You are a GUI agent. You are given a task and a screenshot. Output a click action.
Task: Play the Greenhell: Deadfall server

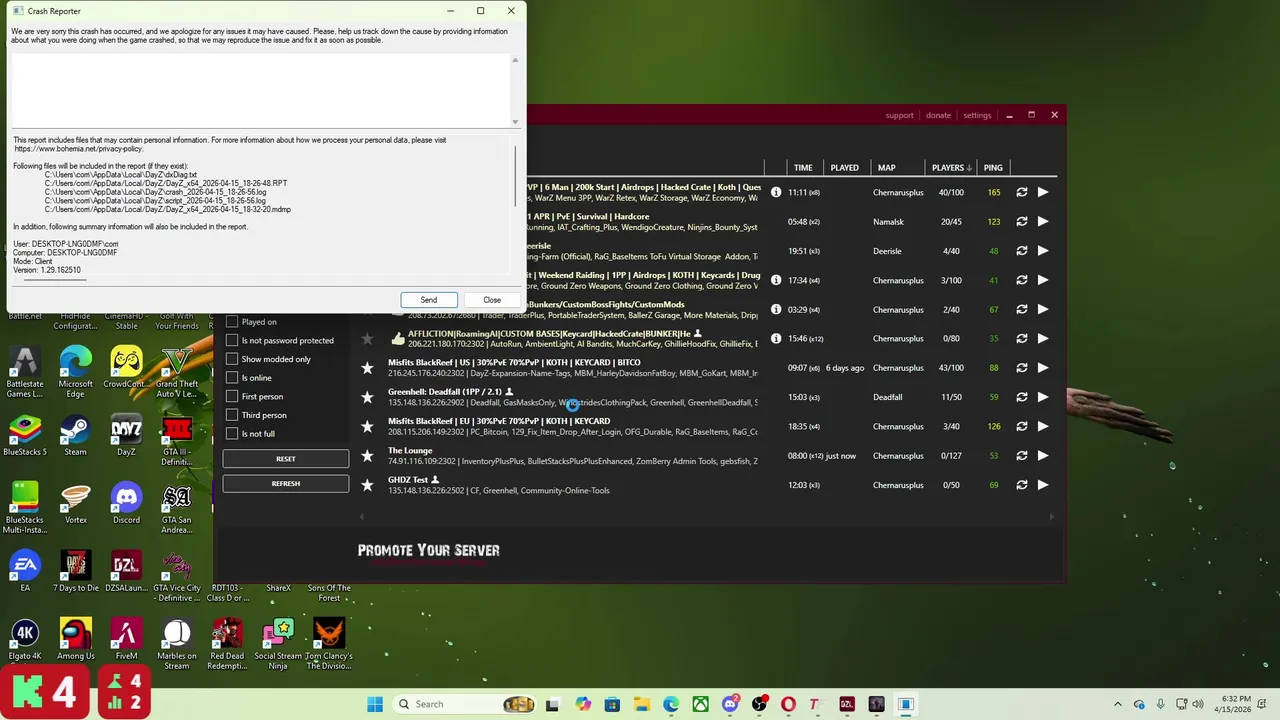1043,397
